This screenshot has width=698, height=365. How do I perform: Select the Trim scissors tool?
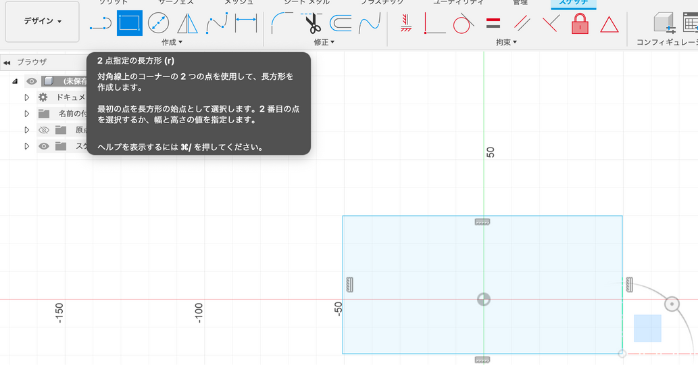(x=312, y=23)
